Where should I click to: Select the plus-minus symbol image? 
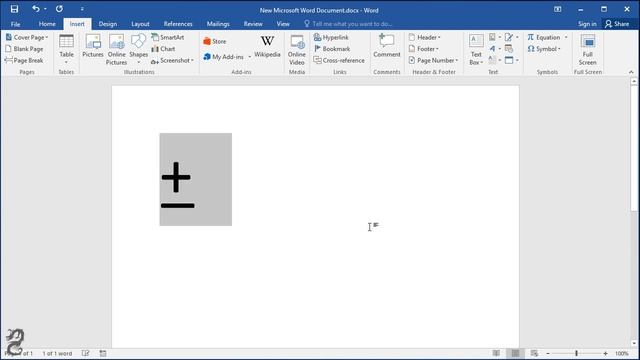point(196,179)
